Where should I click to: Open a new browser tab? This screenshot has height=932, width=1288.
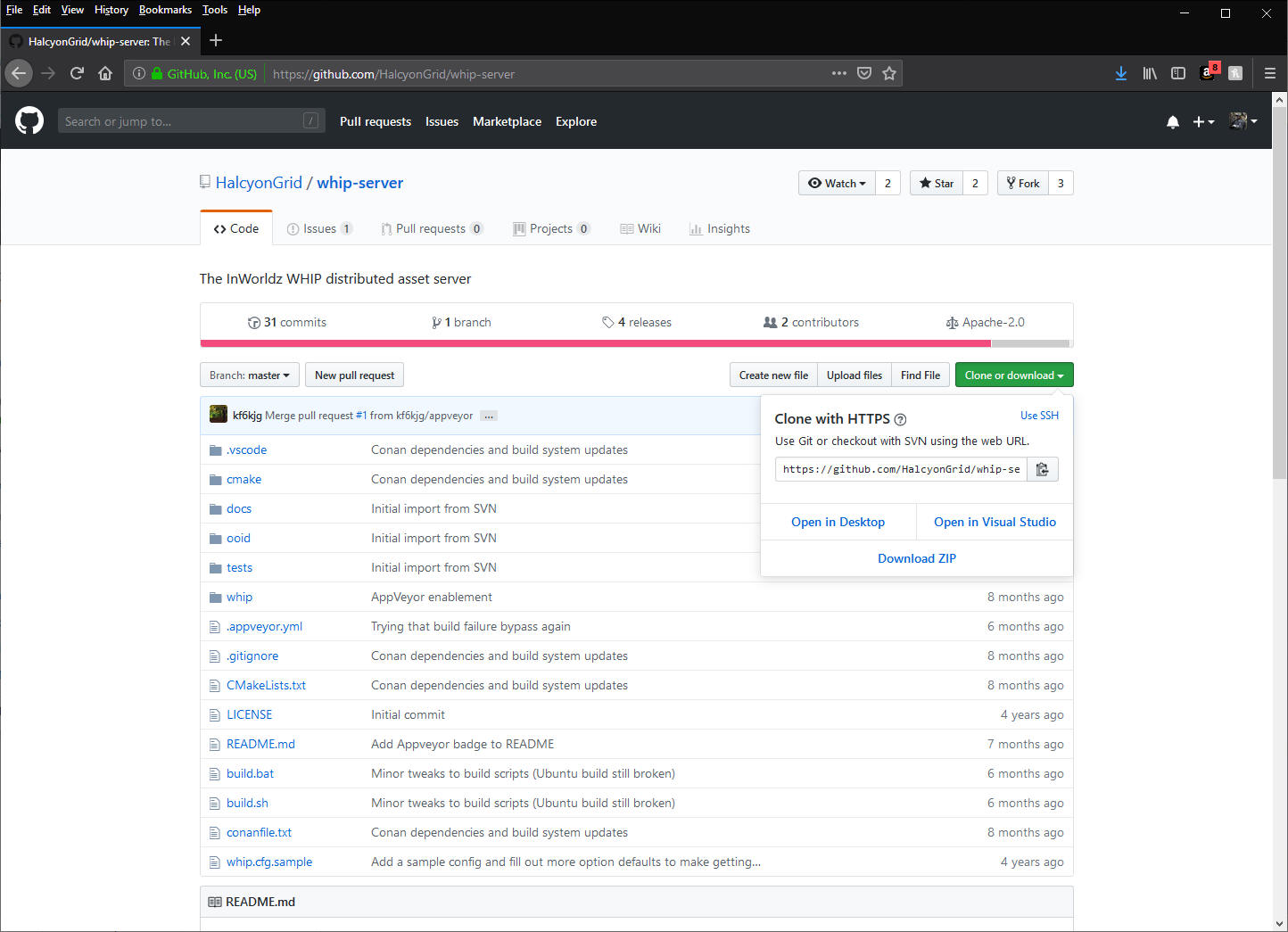pos(216,40)
